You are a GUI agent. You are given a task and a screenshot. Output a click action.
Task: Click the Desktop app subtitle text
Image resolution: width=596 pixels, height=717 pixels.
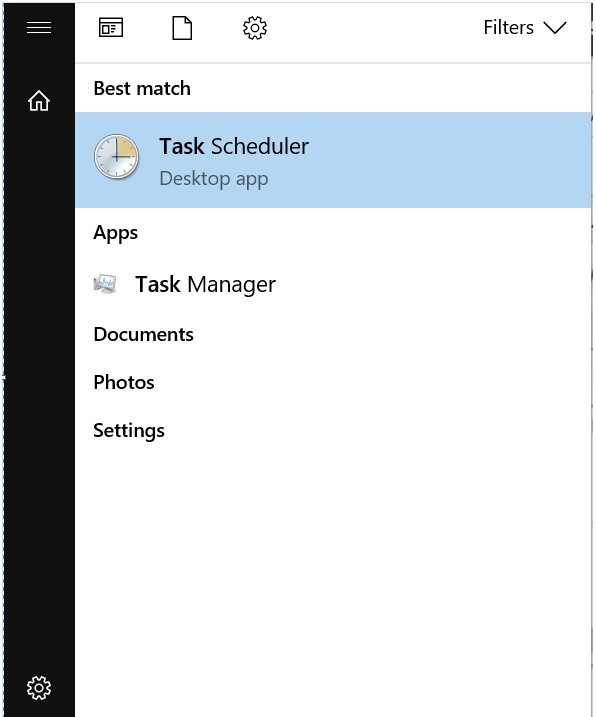(x=214, y=179)
